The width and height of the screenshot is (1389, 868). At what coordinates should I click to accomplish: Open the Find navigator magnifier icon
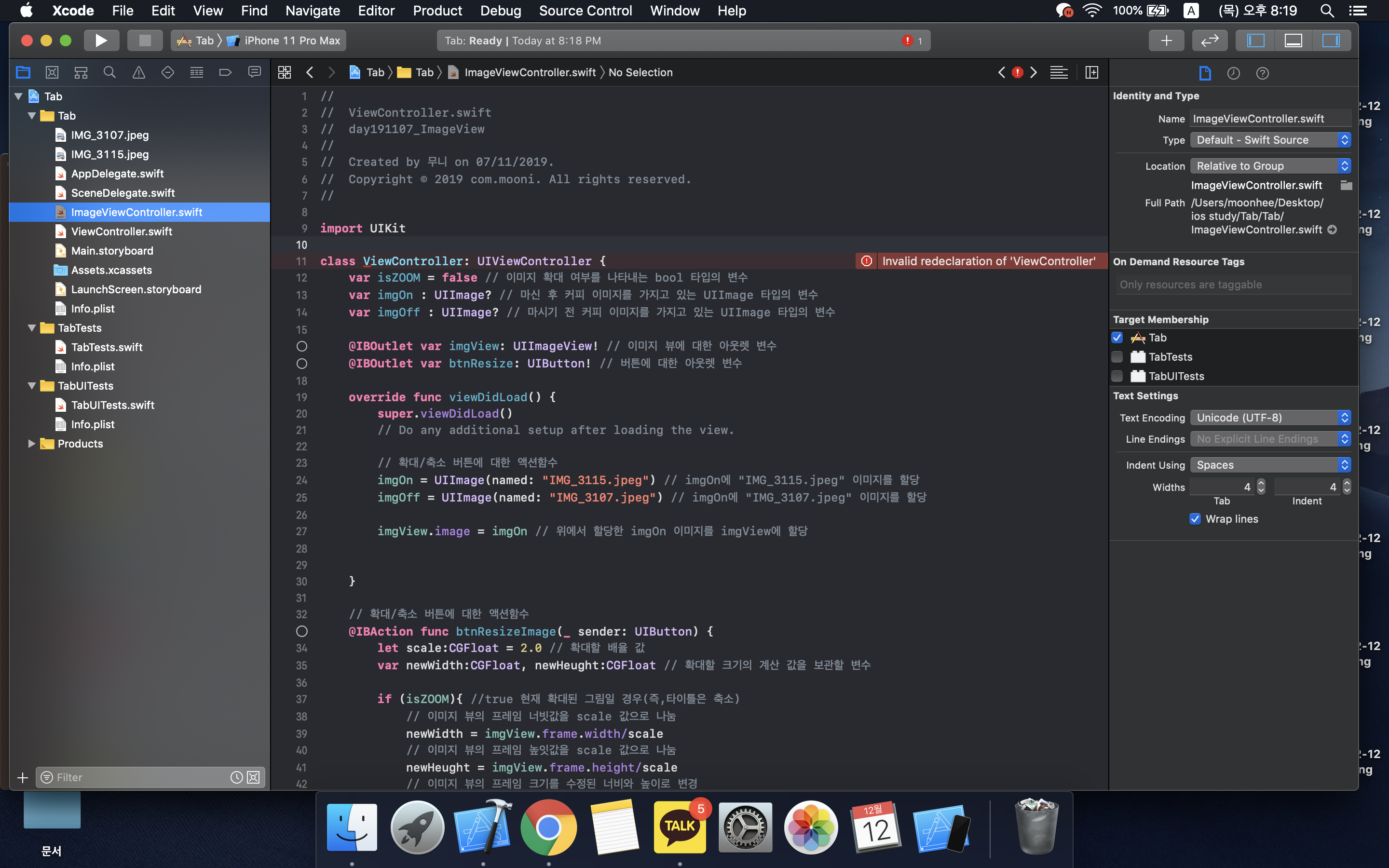tap(109, 72)
